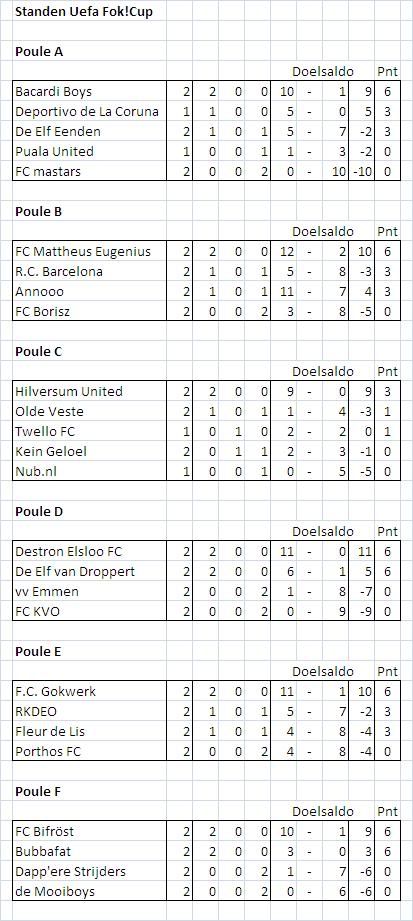Click the Poule C heading cell
This screenshot has width=413, height=921.
(39, 351)
